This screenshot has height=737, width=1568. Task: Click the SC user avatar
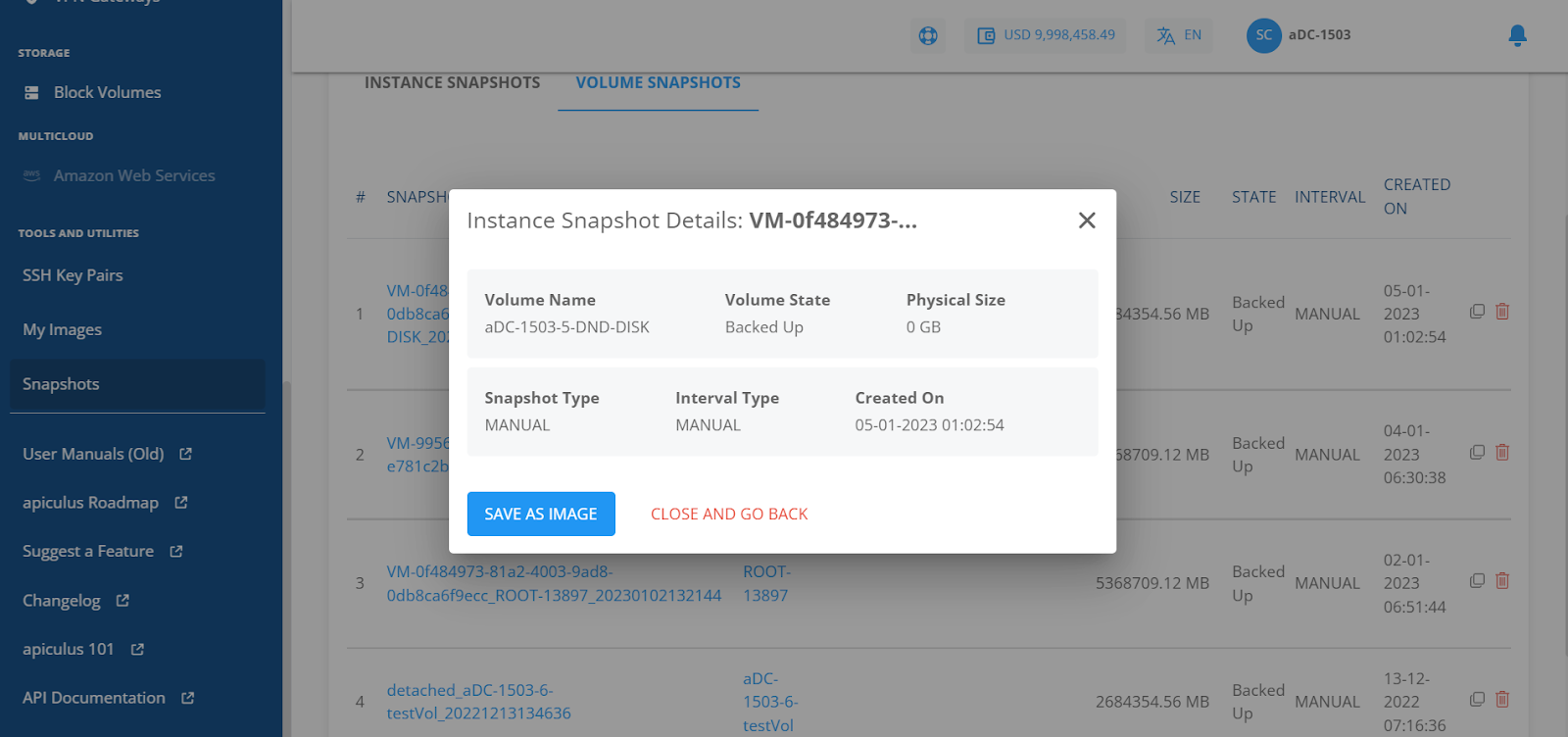(1264, 35)
